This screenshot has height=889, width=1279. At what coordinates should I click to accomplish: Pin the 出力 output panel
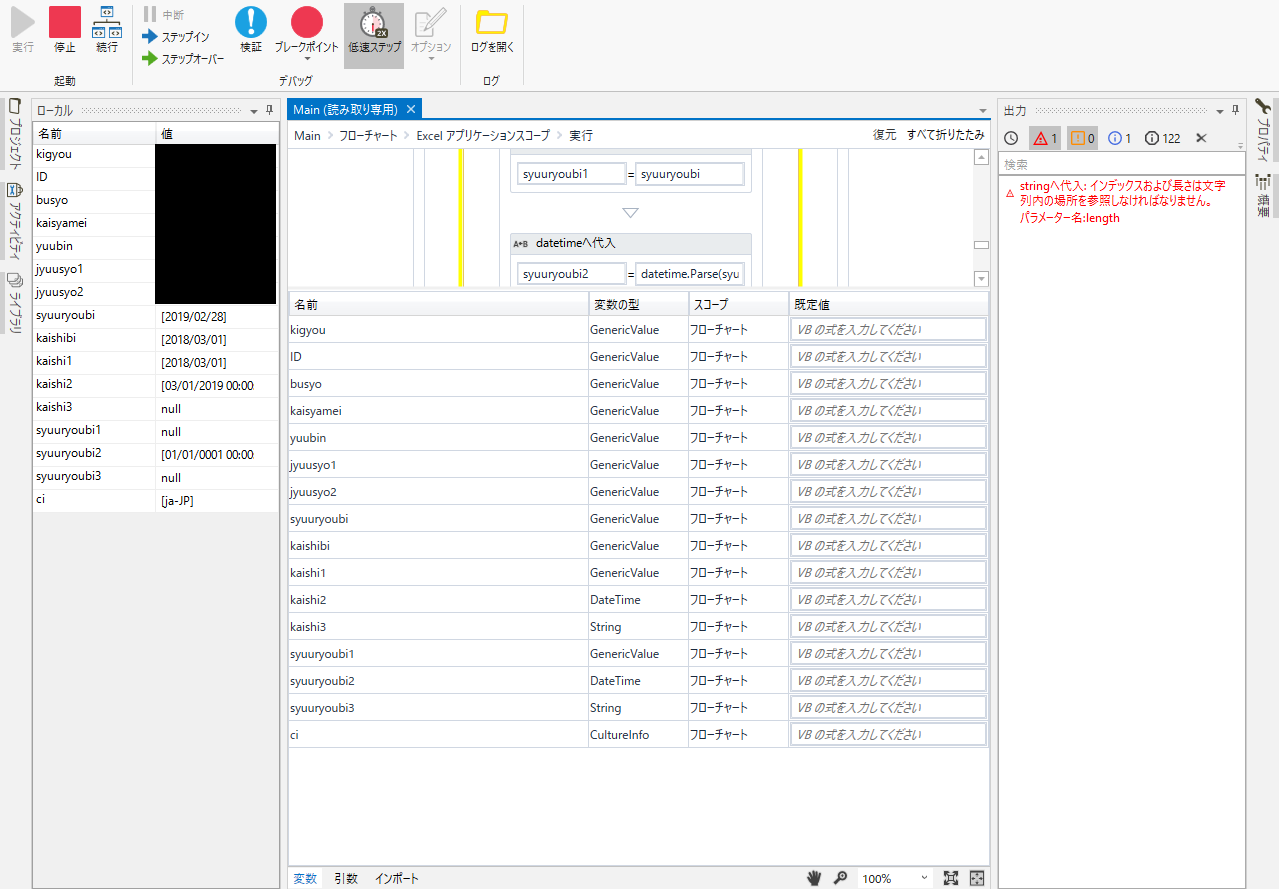click(1234, 110)
